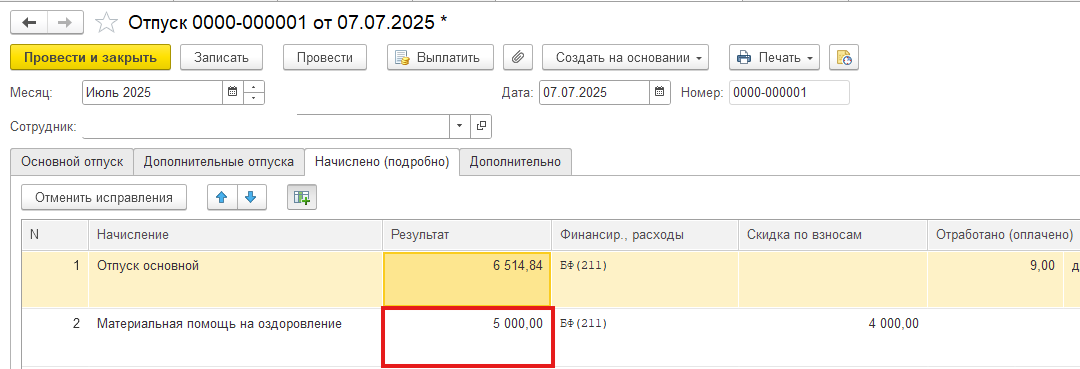Open the calendar picker for Месяц field
Viewport: 1080px width, 369px height.
pyautogui.click(x=233, y=92)
